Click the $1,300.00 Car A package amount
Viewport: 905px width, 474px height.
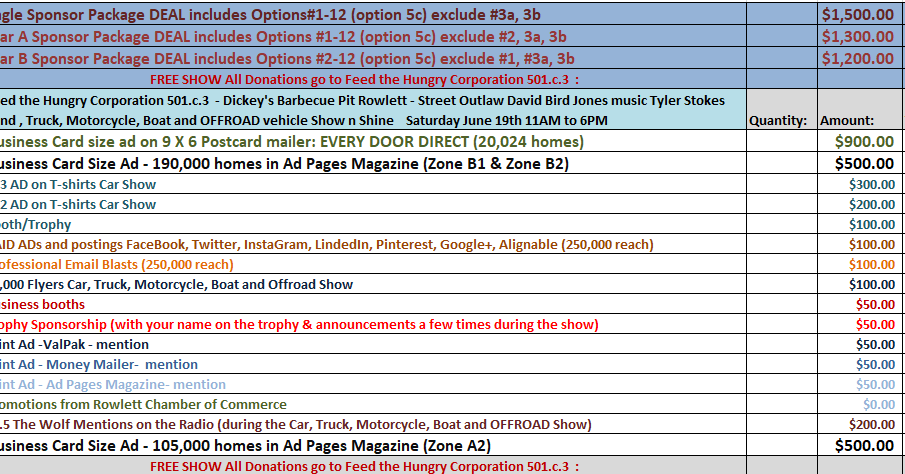tap(857, 36)
